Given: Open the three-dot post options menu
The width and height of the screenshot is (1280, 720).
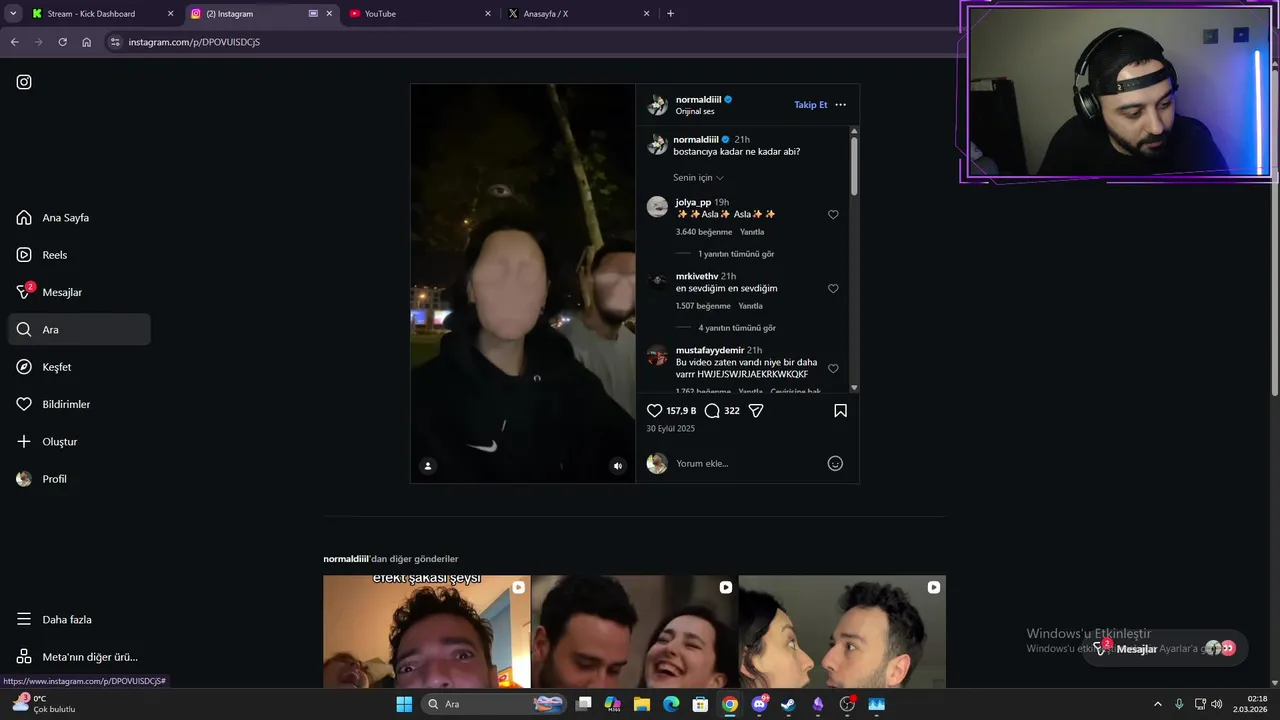Looking at the screenshot, I should pyautogui.click(x=840, y=105).
